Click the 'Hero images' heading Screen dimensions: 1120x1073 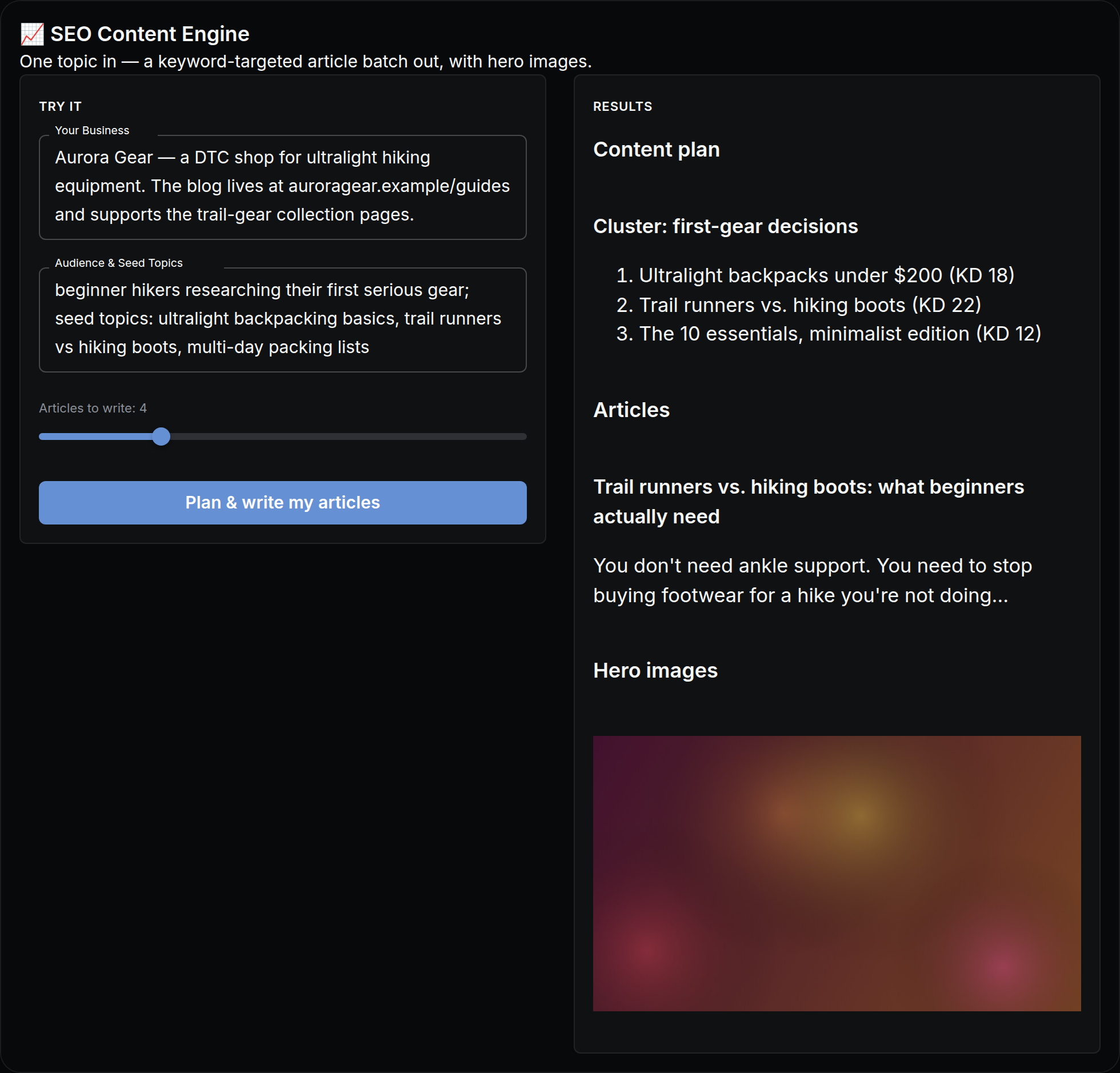coord(655,671)
